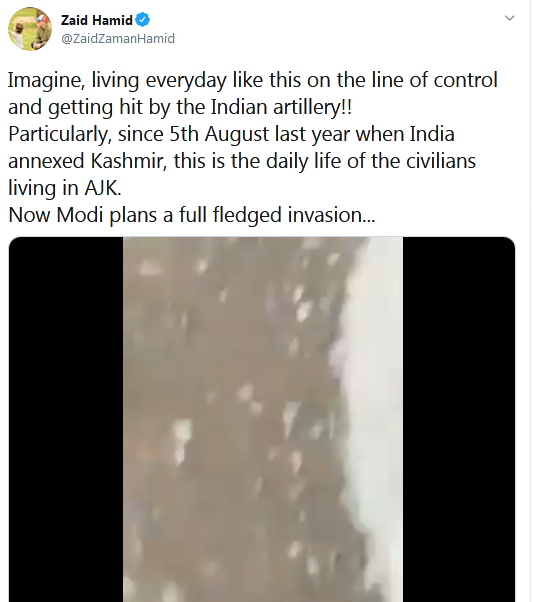Image resolution: width=533 pixels, height=602 pixels.
Task: Select the 'Imagine, living everyday' text line
Action: click(253, 80)
